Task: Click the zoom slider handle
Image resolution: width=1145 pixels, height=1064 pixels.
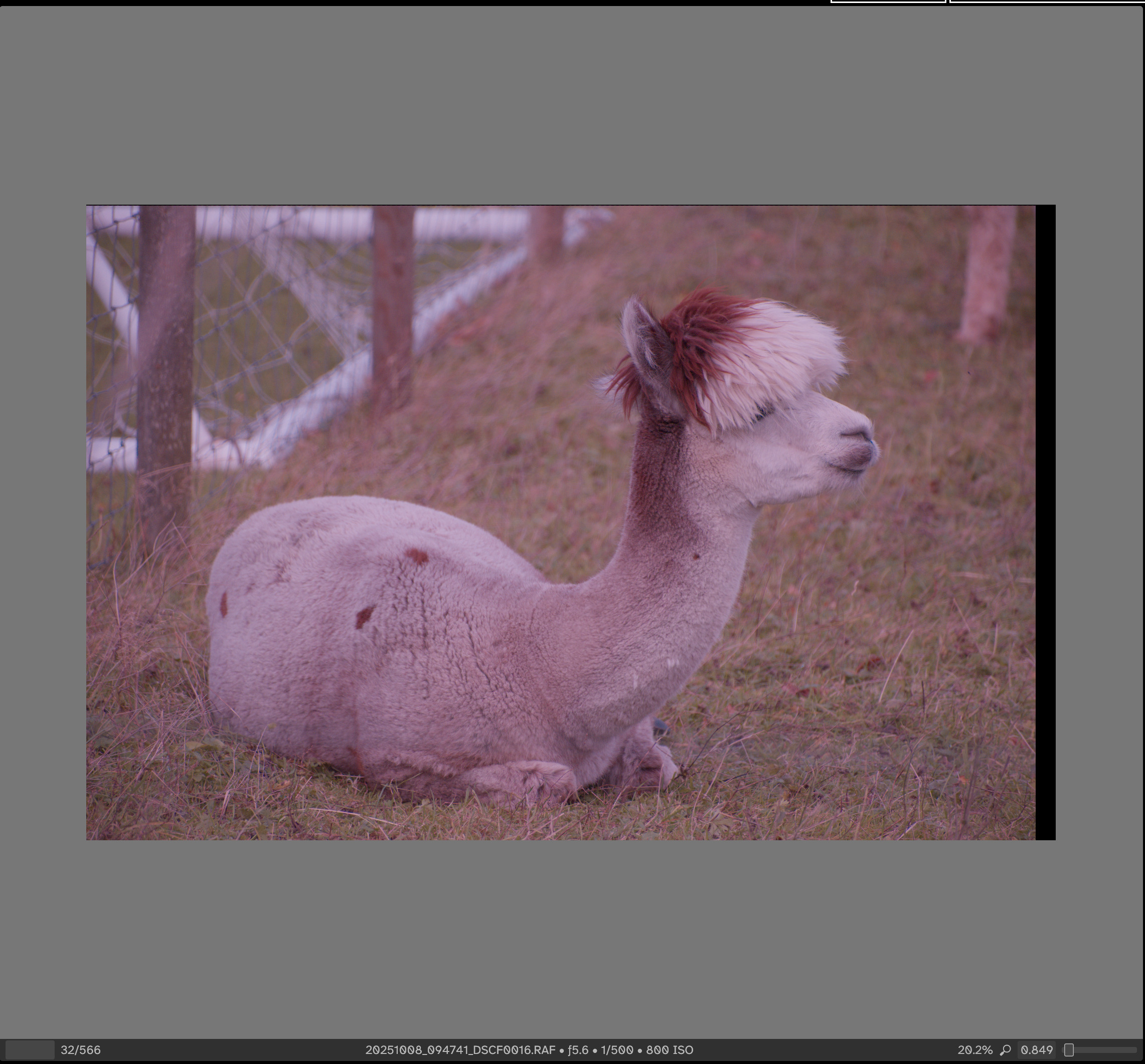Action: point(1068,1049)
